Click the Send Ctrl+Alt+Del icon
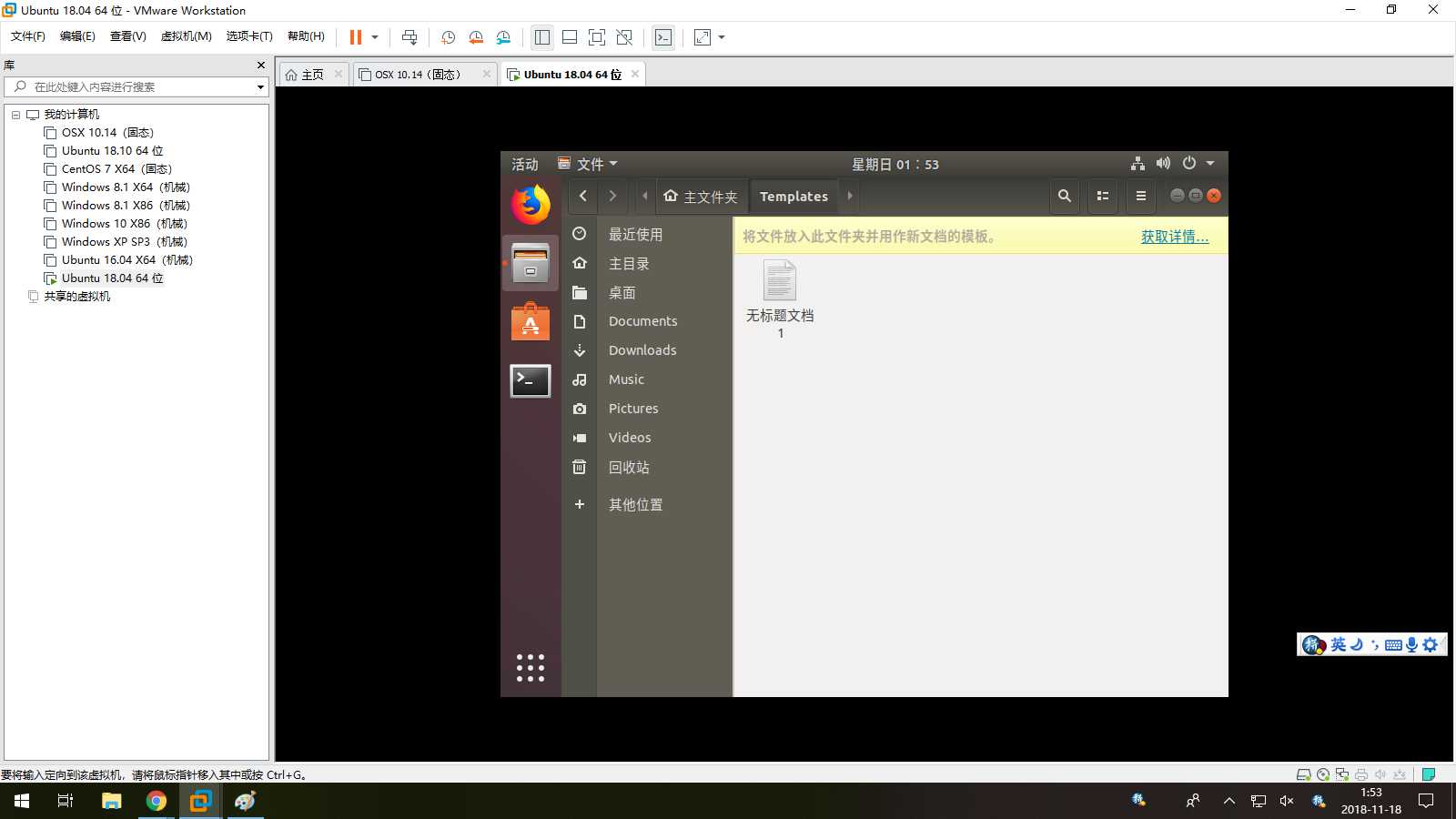Image resolution: width=1456 pixels, height=819 pixels. [409, 37]
